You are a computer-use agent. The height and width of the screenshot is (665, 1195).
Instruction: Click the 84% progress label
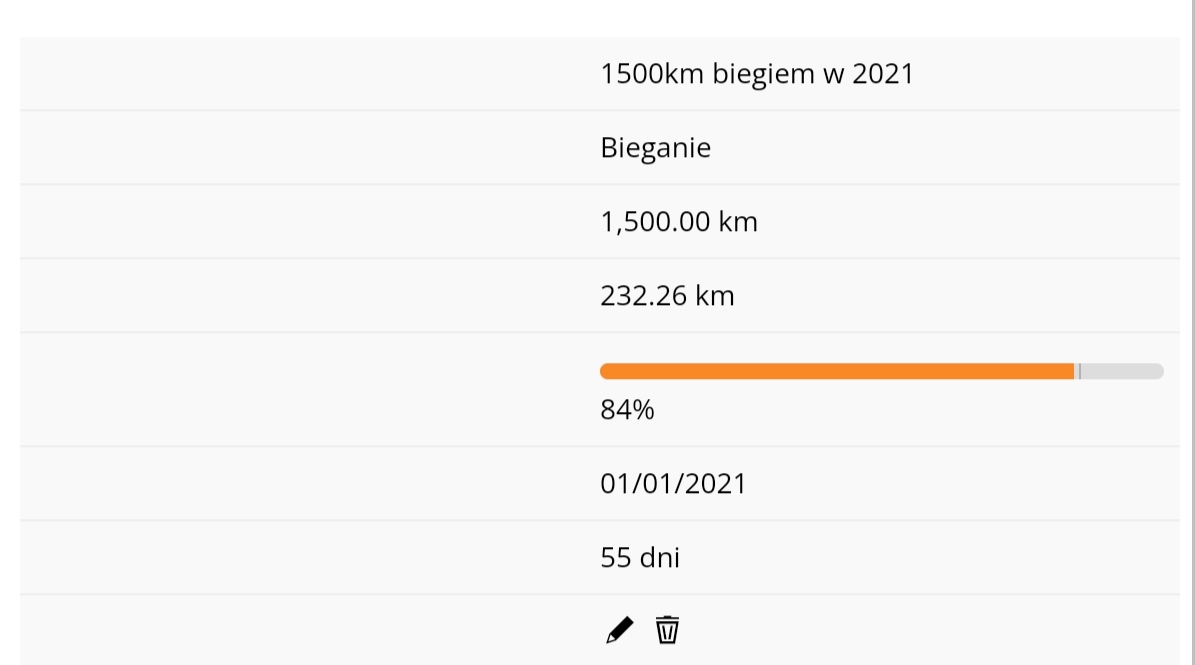pyautogui.click(x=627, y=410)
